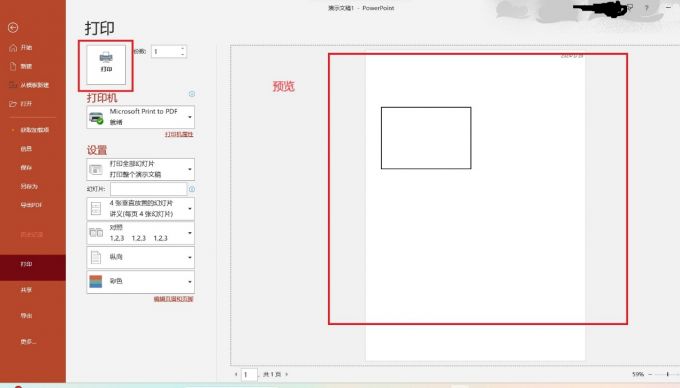680x388 pixels.
Task: Open the 4 张垂直放置的幻灯片 layout dropdown
Action: pos(141,209)
